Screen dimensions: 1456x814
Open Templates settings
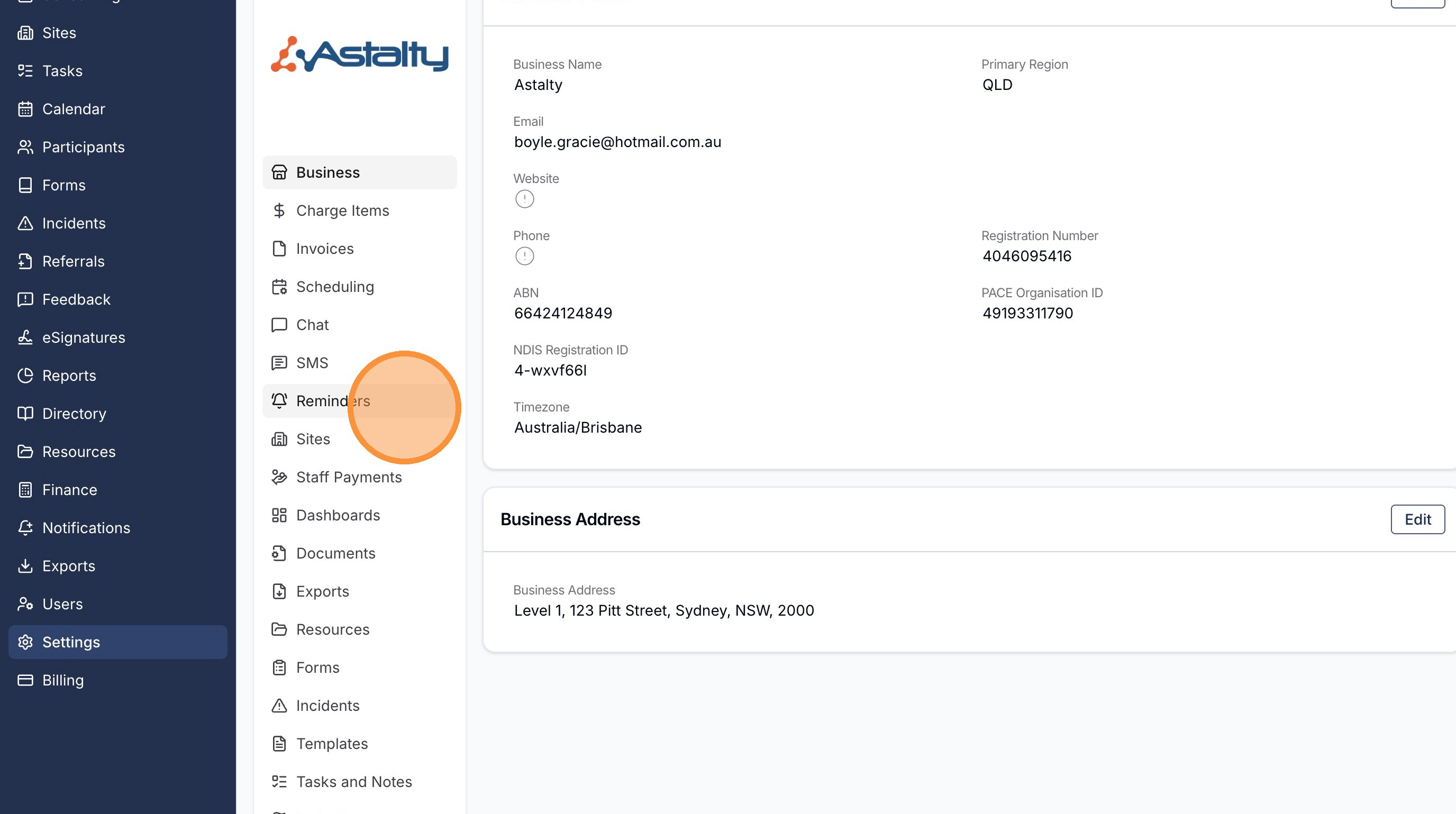[x=359, y=744]
